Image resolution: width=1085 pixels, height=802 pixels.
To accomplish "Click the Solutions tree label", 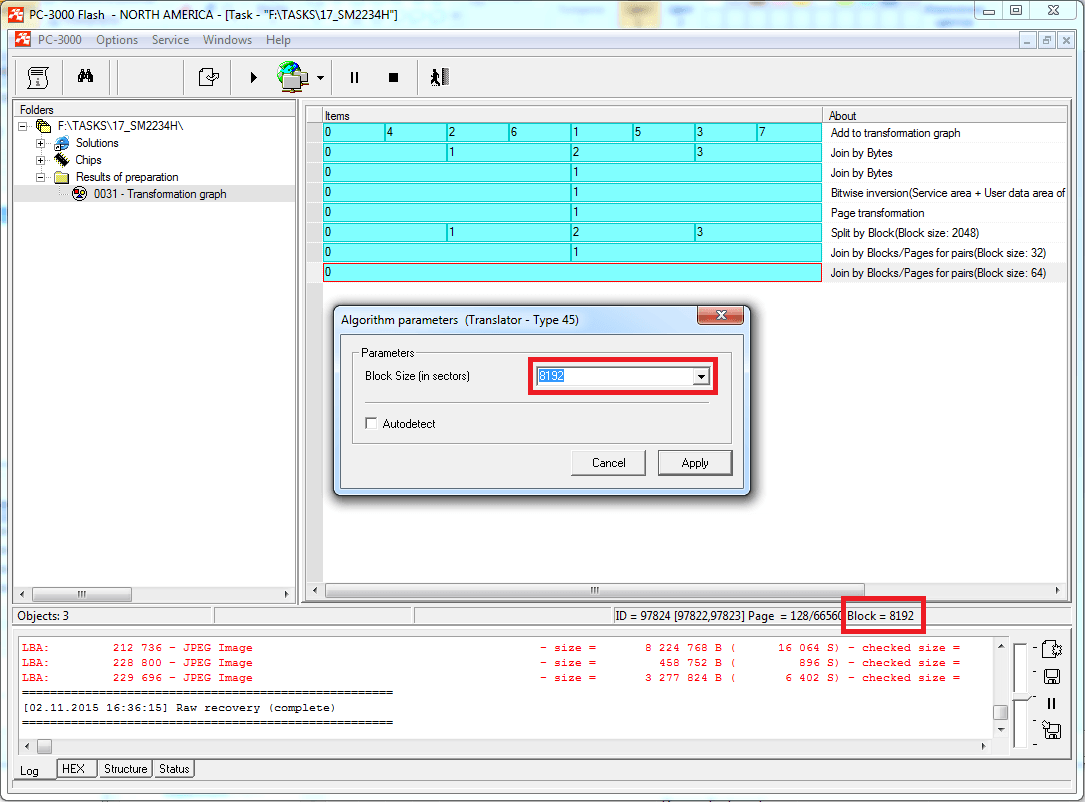I will (x=97, y=143).
